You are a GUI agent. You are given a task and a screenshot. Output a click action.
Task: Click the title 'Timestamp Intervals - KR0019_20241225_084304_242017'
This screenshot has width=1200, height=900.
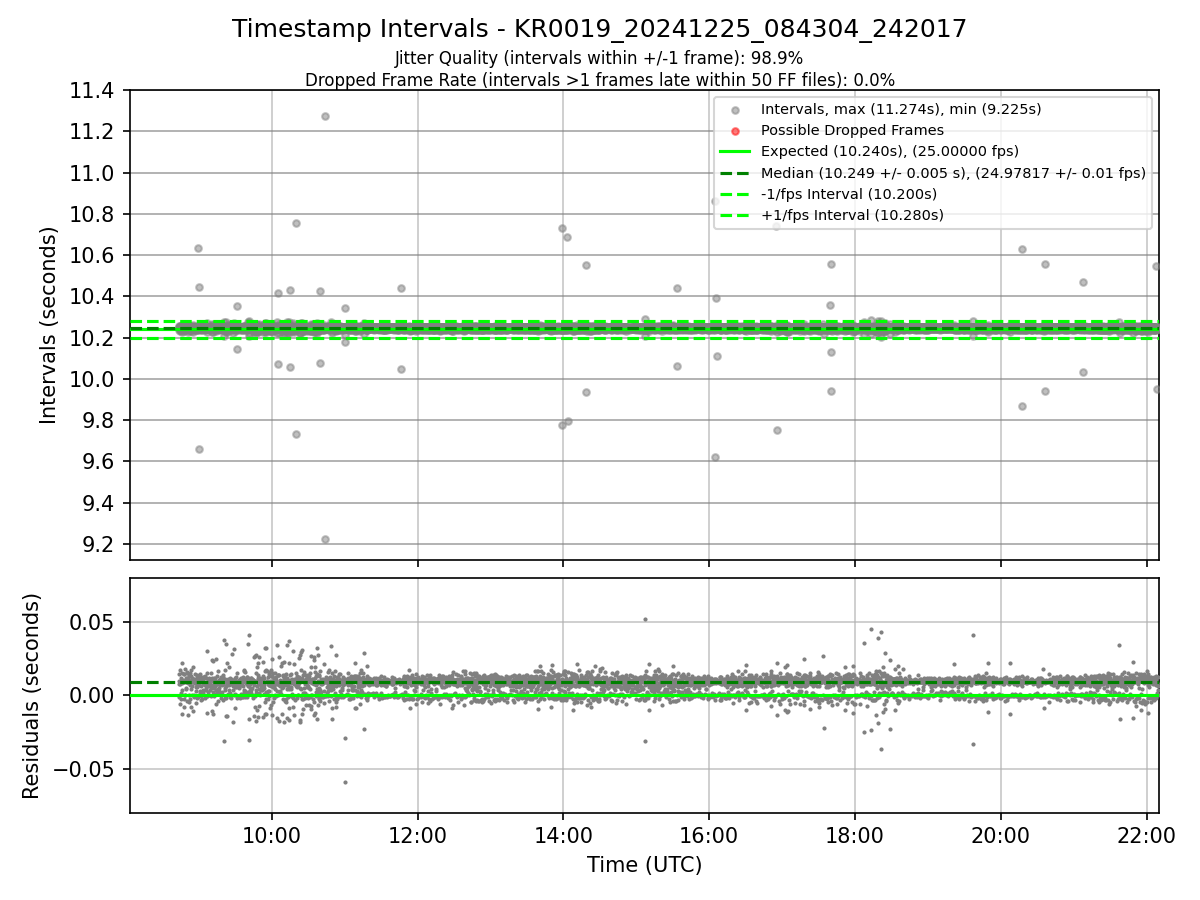[x=599, y=29]
